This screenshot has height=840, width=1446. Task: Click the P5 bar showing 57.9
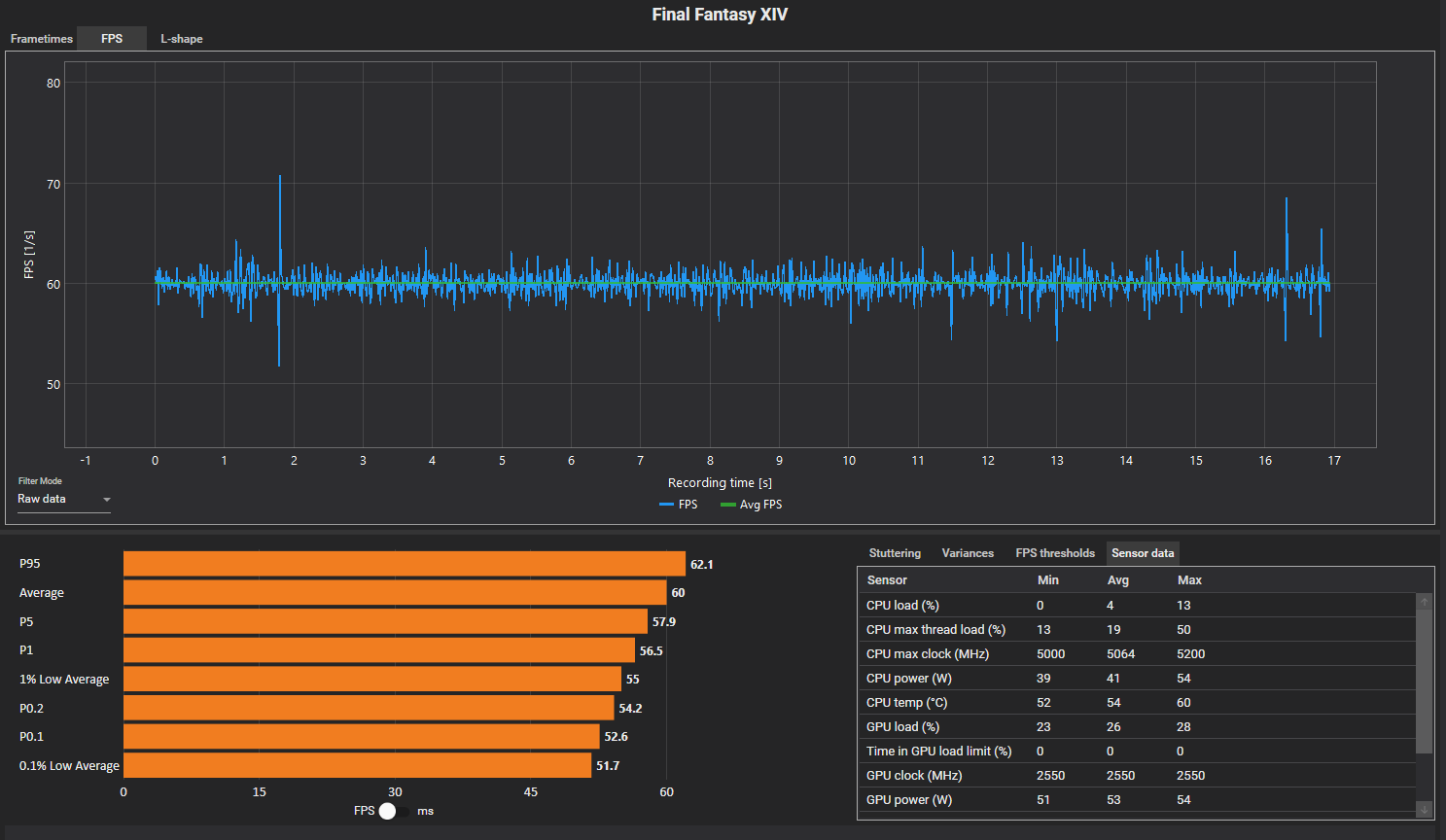tap(385, 621)
